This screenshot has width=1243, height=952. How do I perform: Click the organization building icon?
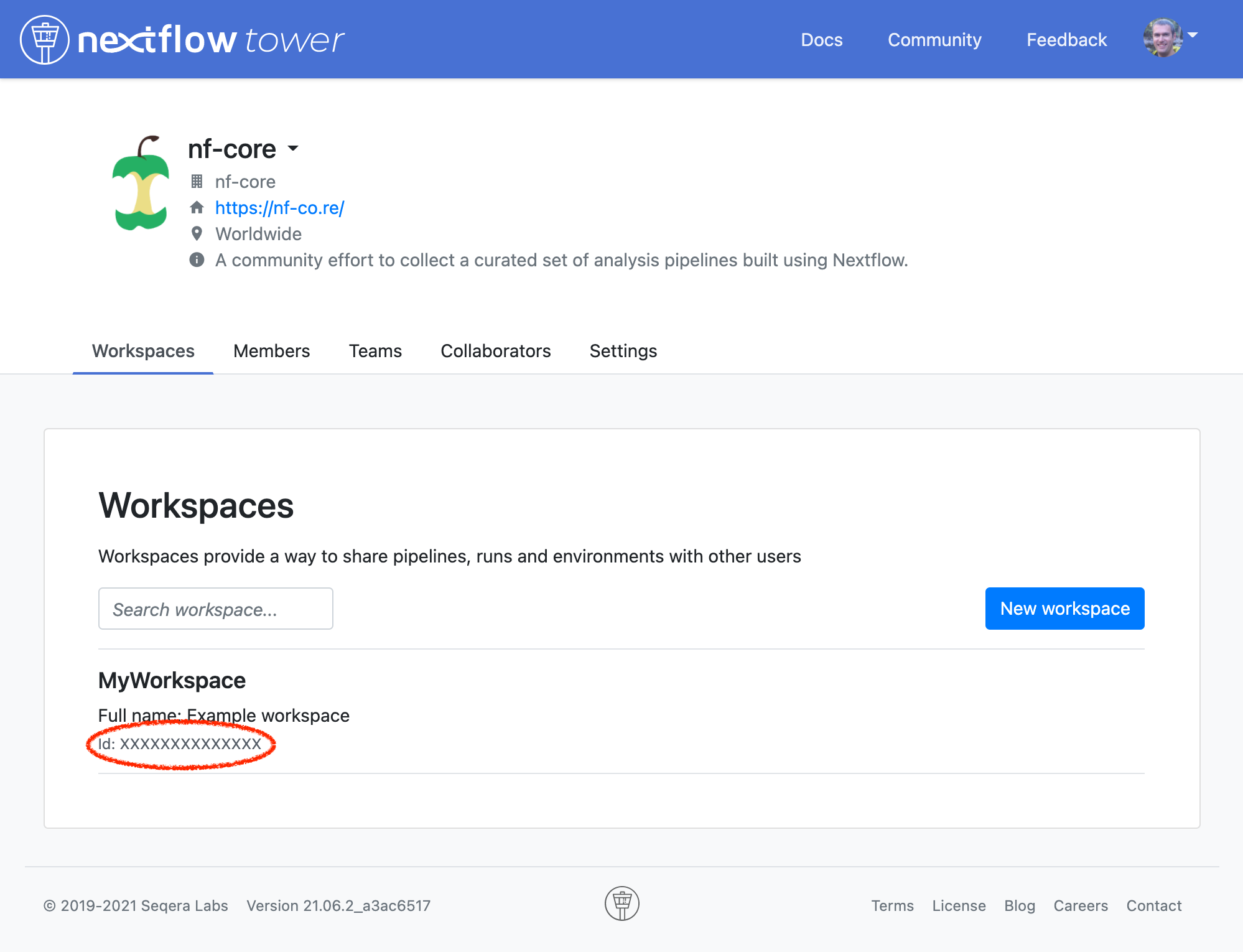tap(197, 182)
